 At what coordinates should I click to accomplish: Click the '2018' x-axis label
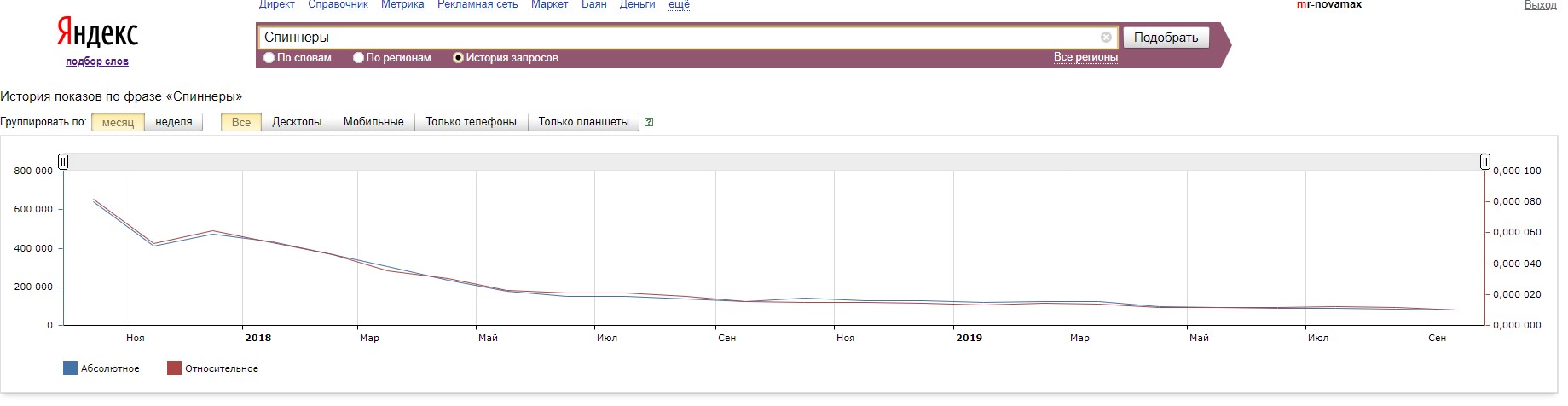tap(257, 338)
